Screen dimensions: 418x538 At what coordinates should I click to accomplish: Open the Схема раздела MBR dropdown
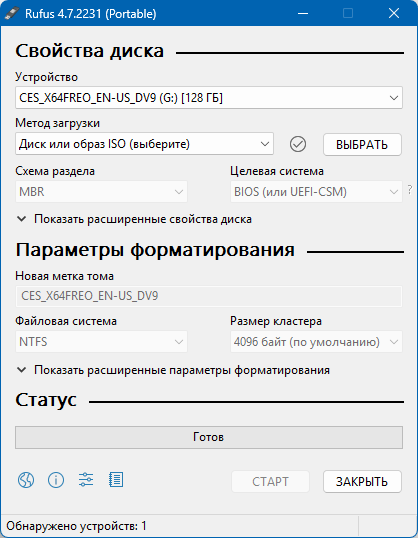click(x=101, y=191)
